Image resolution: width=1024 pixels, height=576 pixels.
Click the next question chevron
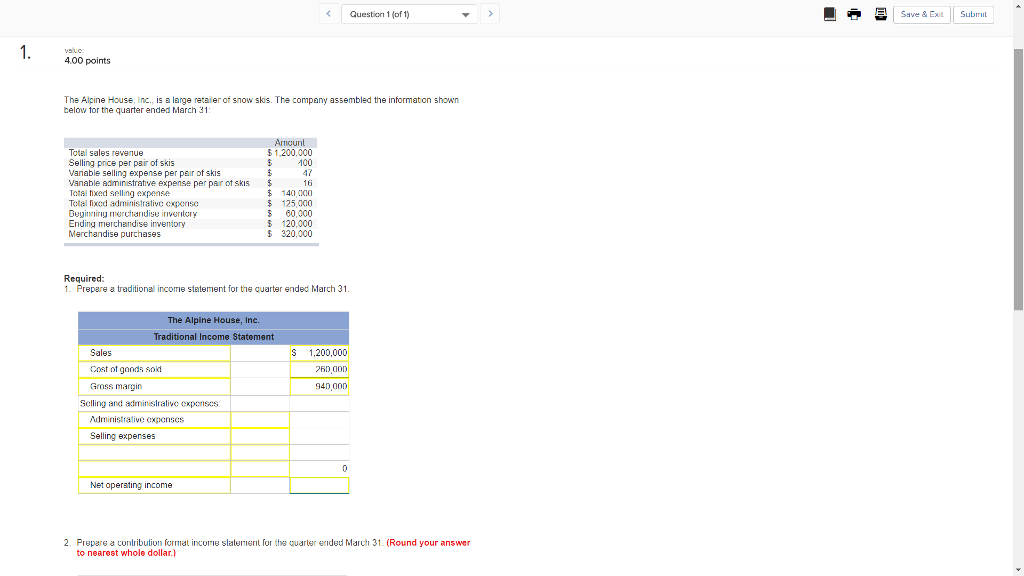tap(489, 14)
